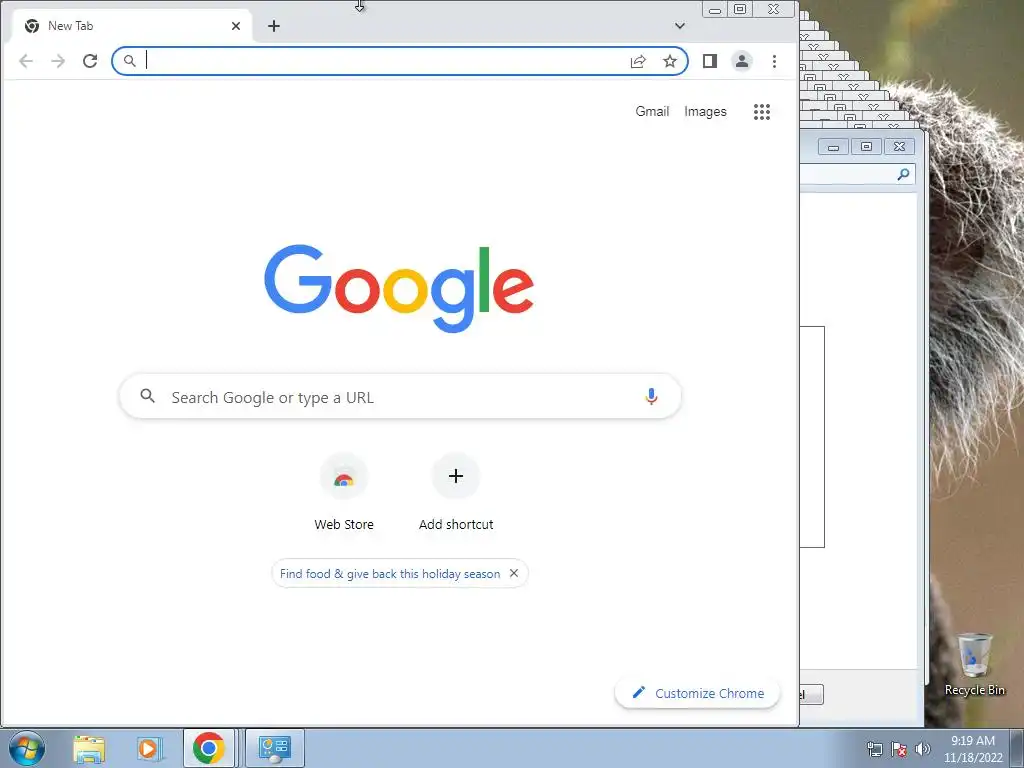Open the clock showing 9:19 AM
1024x768 pixels.
(x=972, y=749)
